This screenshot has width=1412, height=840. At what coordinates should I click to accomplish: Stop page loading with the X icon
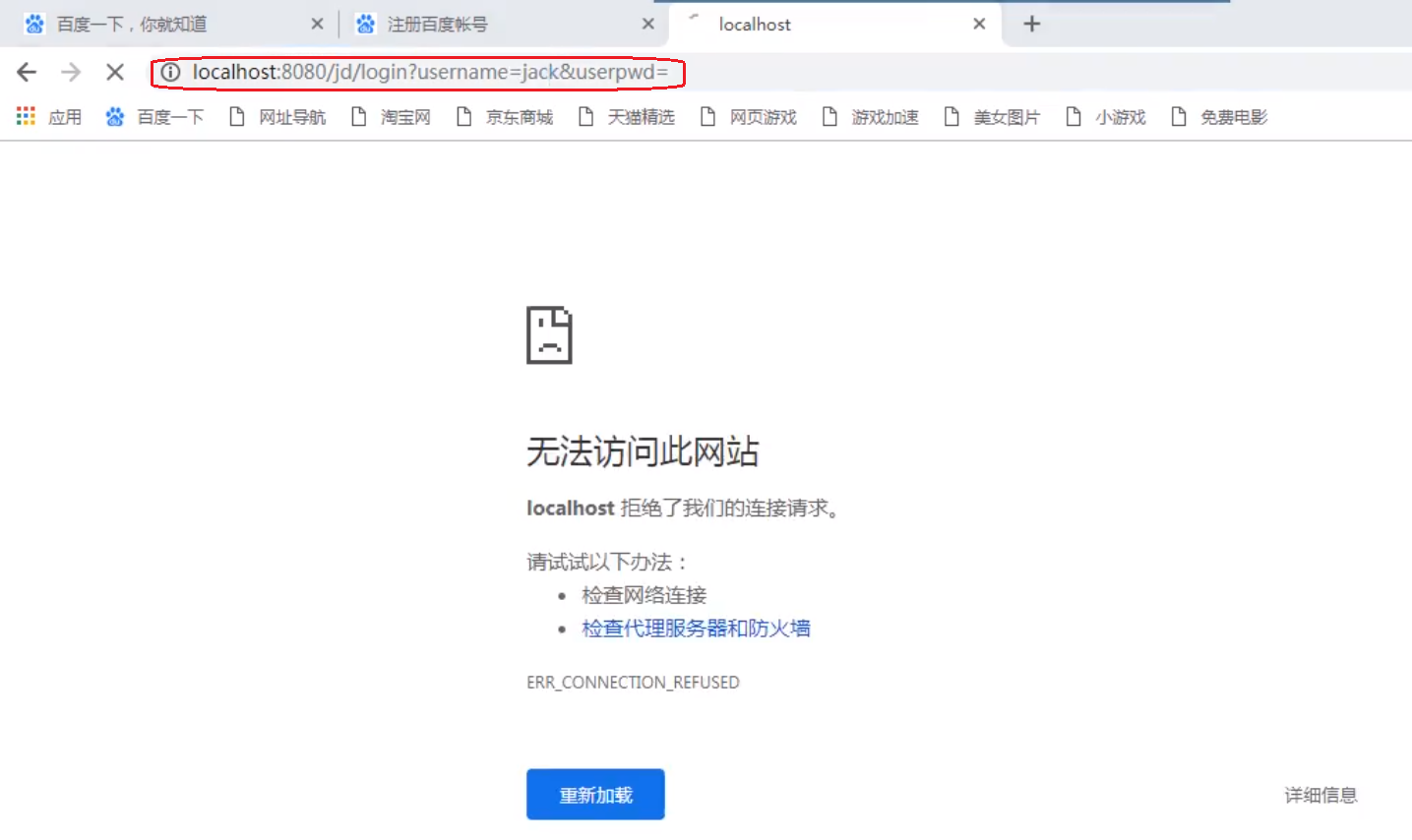coord(115,72)
